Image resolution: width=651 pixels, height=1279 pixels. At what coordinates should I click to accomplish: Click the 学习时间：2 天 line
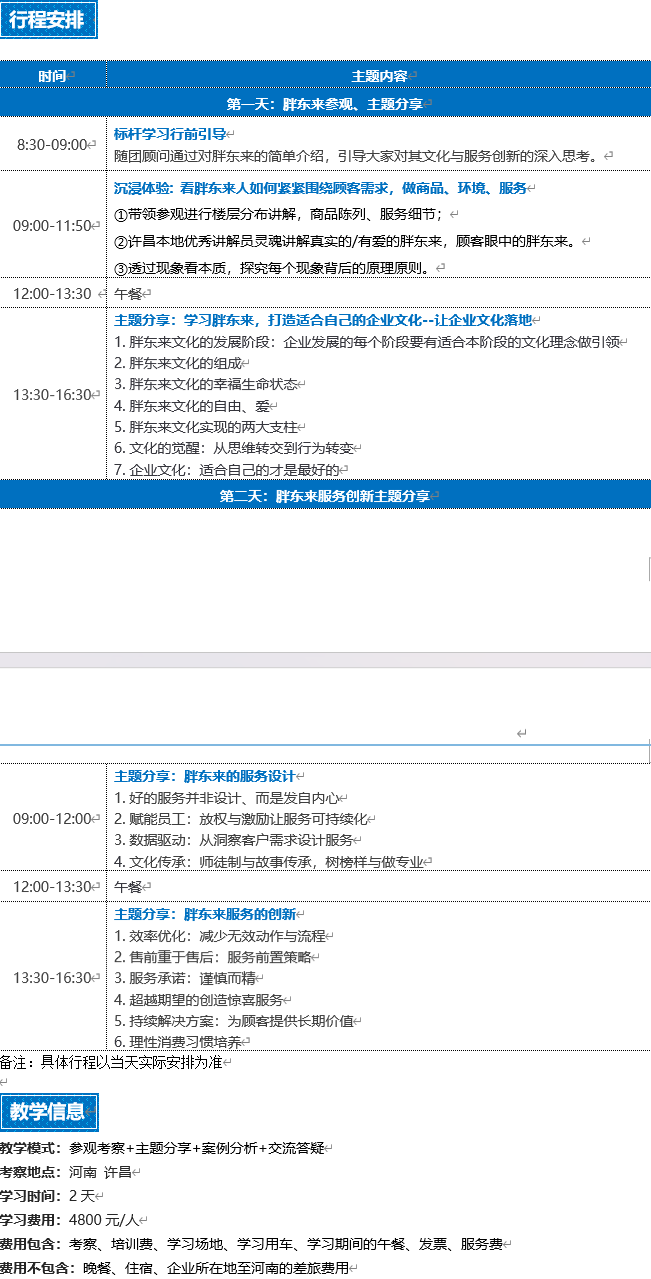pos(48,1196)
